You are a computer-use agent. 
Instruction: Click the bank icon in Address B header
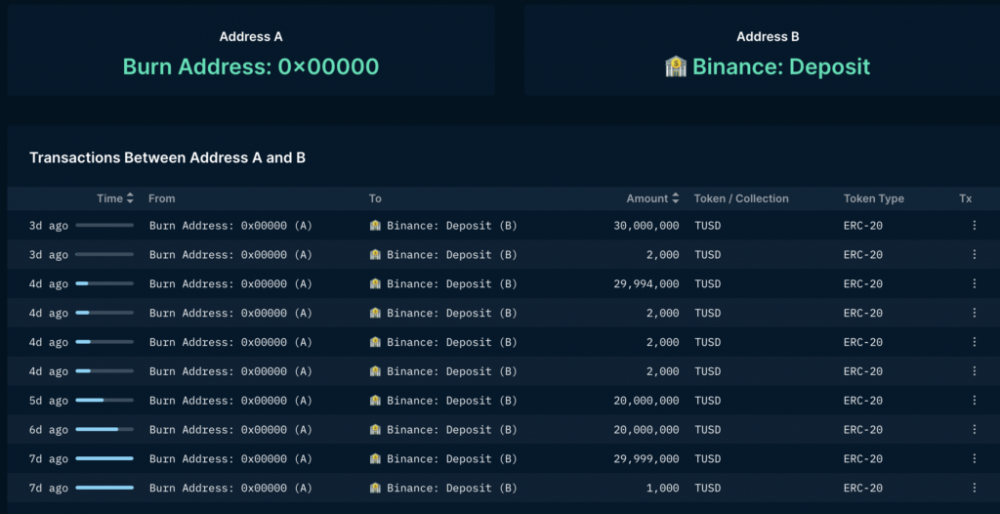pos(676,66)
